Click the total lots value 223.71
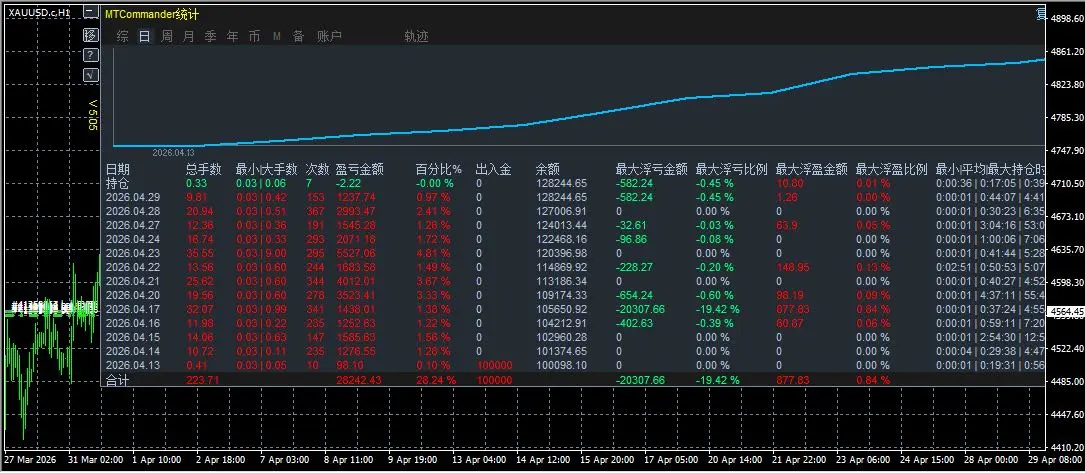1085x473 pixels. pos(203,380)
